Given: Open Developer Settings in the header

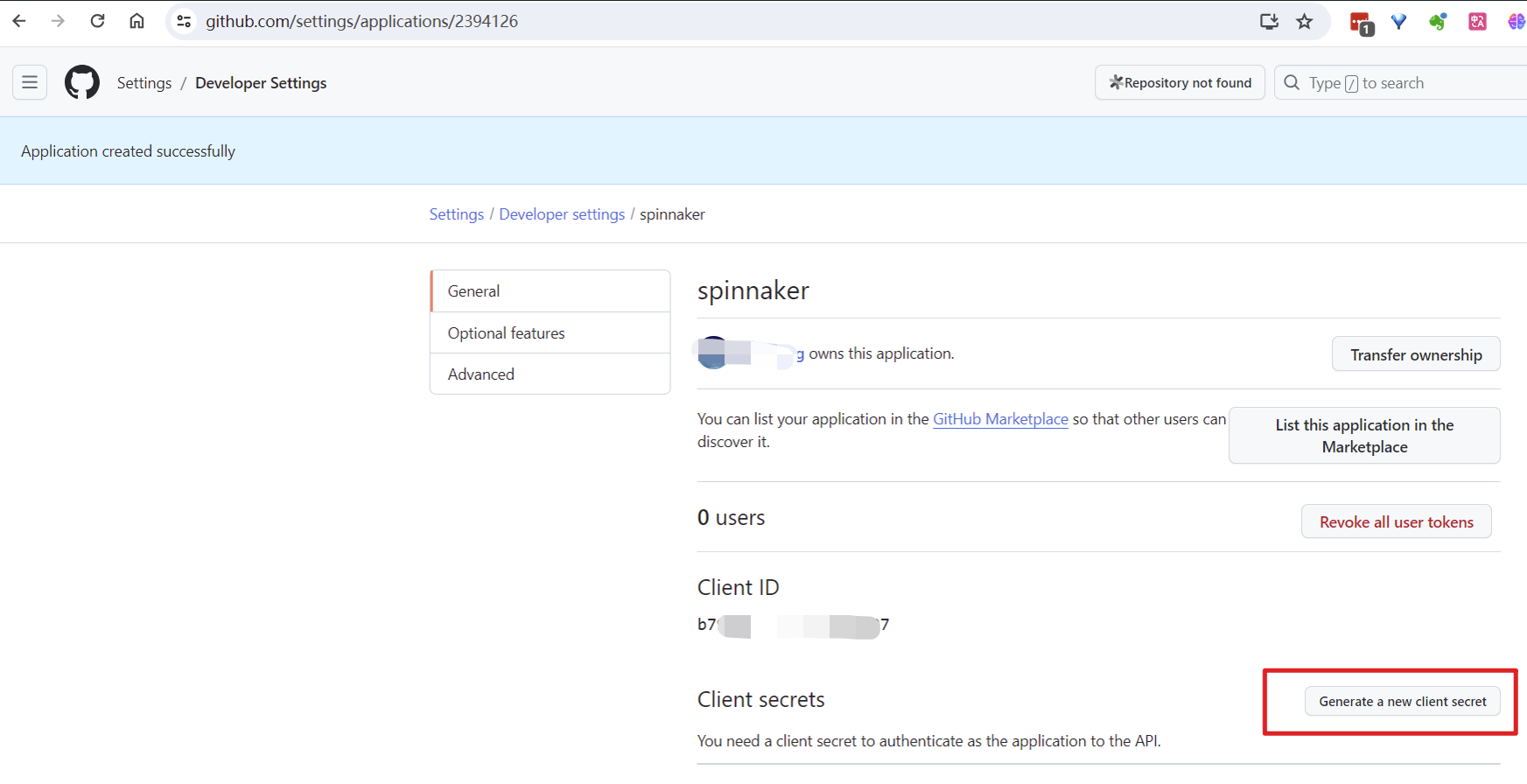Looking at the screenshot, I should pyautogui.click(x=261, y=82).
